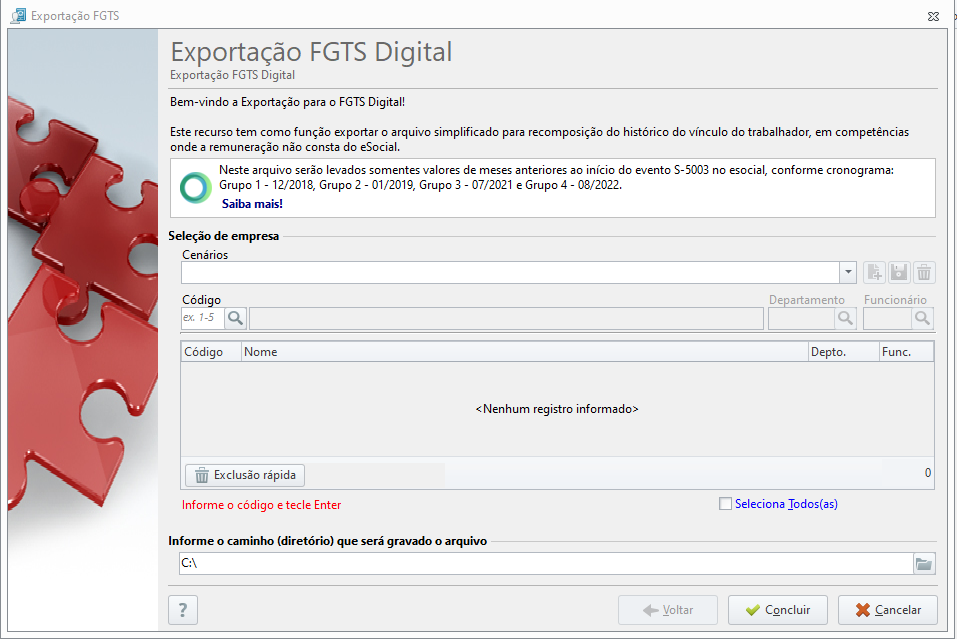Image resolution: width=957 pixels, height=639 pixels.
Task: Finish the export with Concluir
Action: pos(778,610)
